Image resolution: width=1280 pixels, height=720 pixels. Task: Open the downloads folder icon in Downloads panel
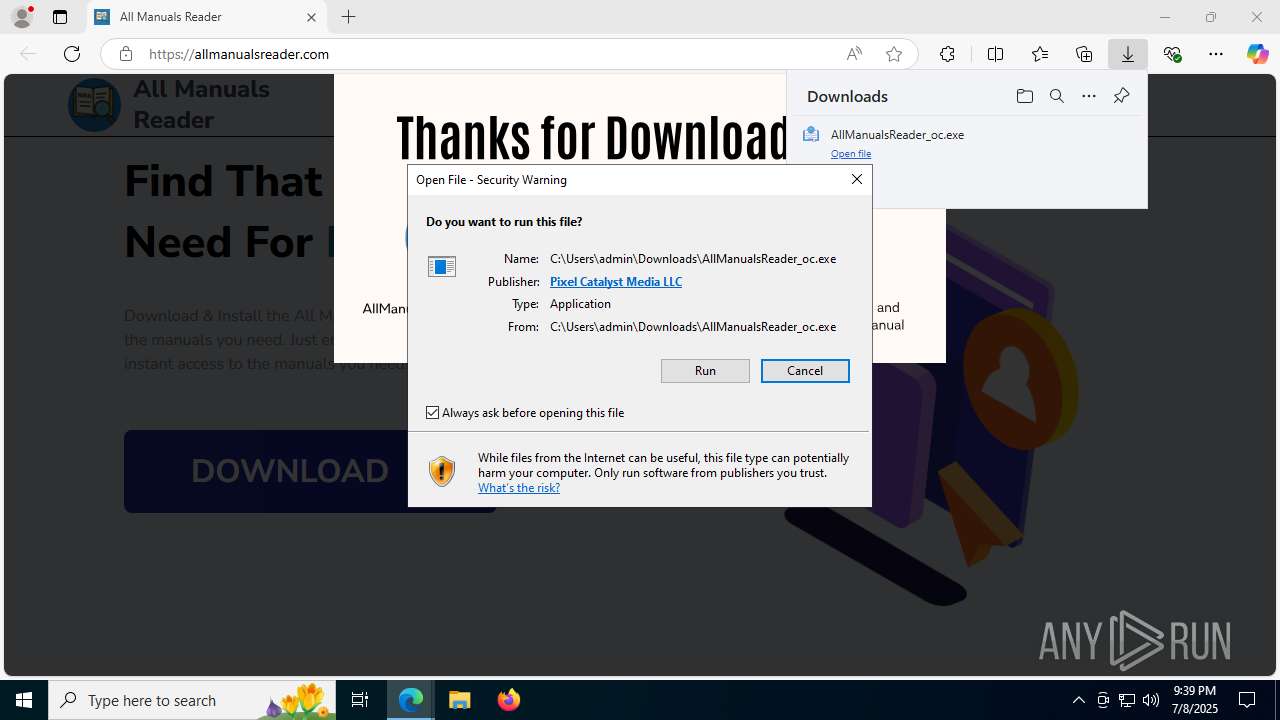pos(1024,96)
